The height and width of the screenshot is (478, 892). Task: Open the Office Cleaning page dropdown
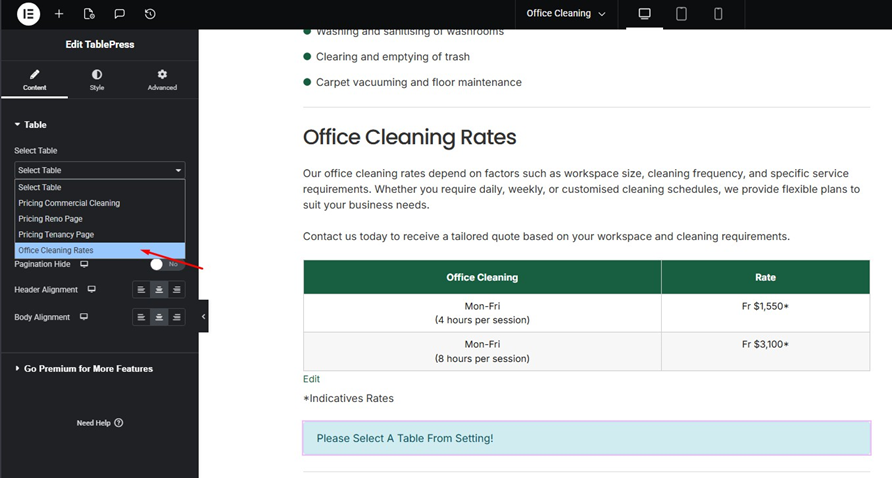coord(566,14)
